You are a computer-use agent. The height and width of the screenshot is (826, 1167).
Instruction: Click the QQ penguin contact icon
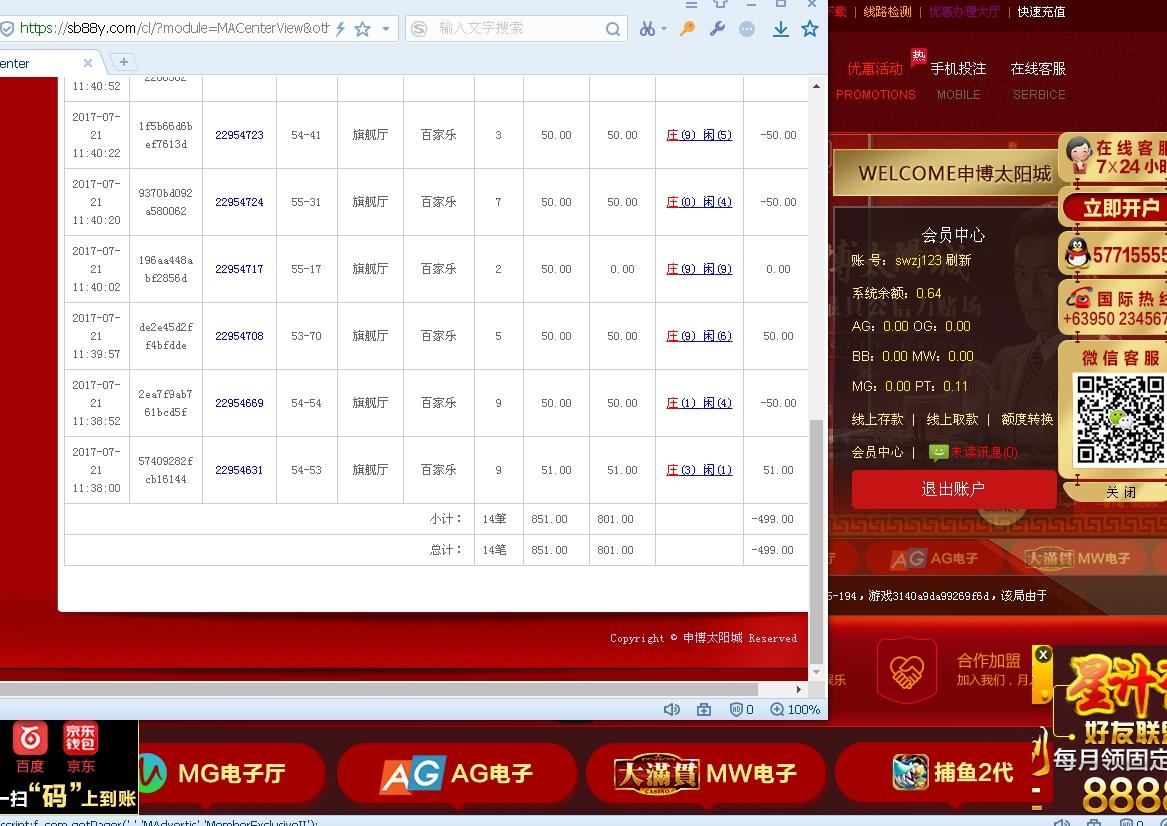click(1078, 254)
